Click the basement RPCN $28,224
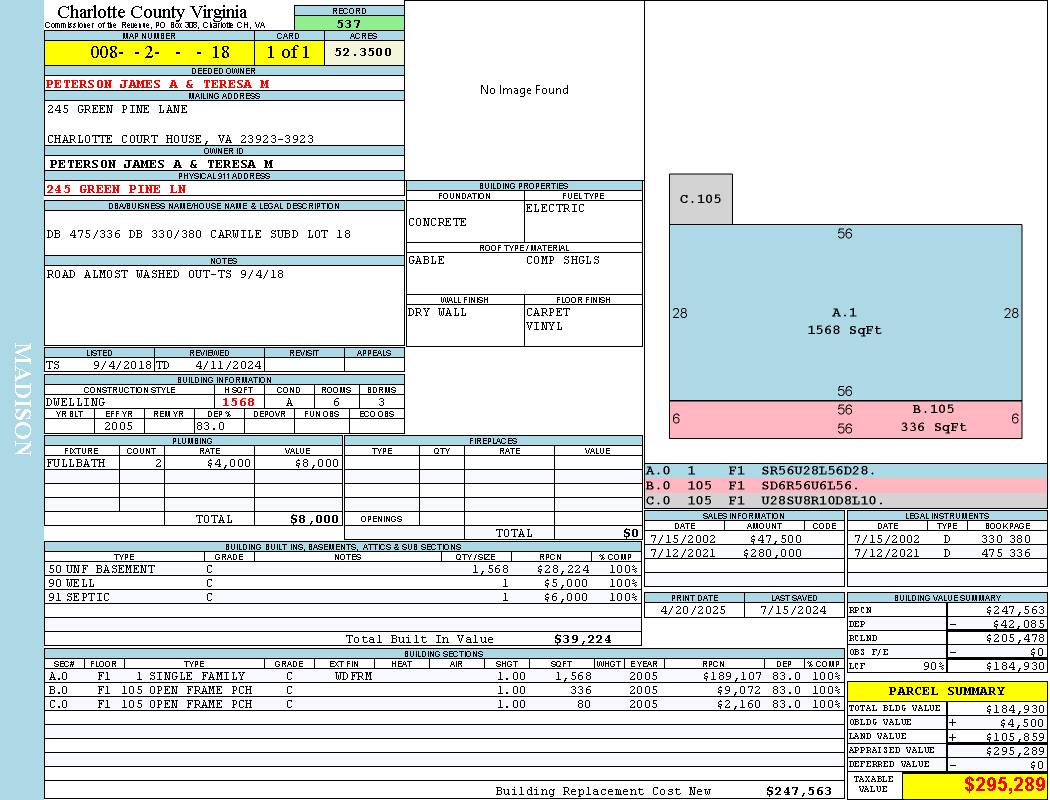 click(563, 569)
